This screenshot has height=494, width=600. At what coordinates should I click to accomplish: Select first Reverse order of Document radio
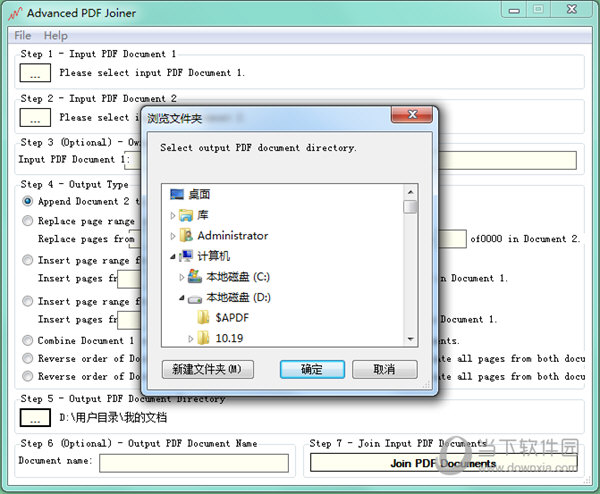(27, 358)
